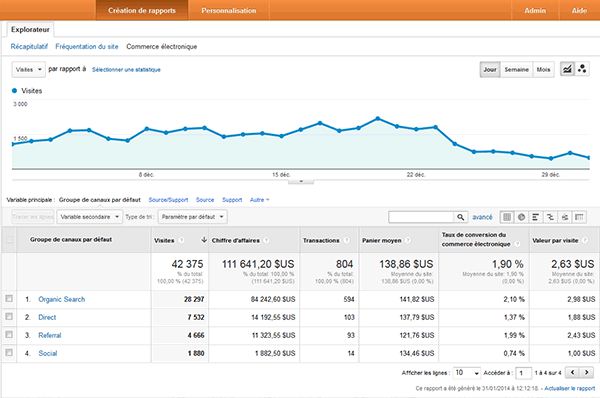600x398 pixels.
Task: Open help for Visites column
Action: pos(181,240)
